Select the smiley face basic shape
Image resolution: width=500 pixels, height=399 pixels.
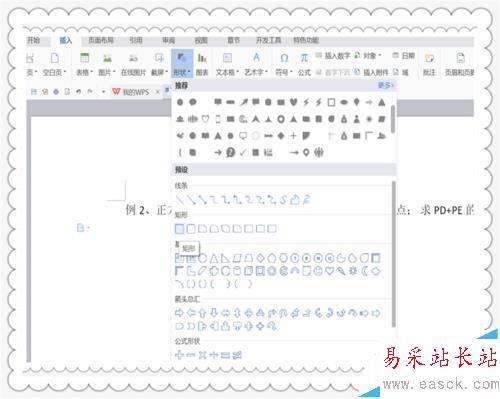(x=318, y=271)
